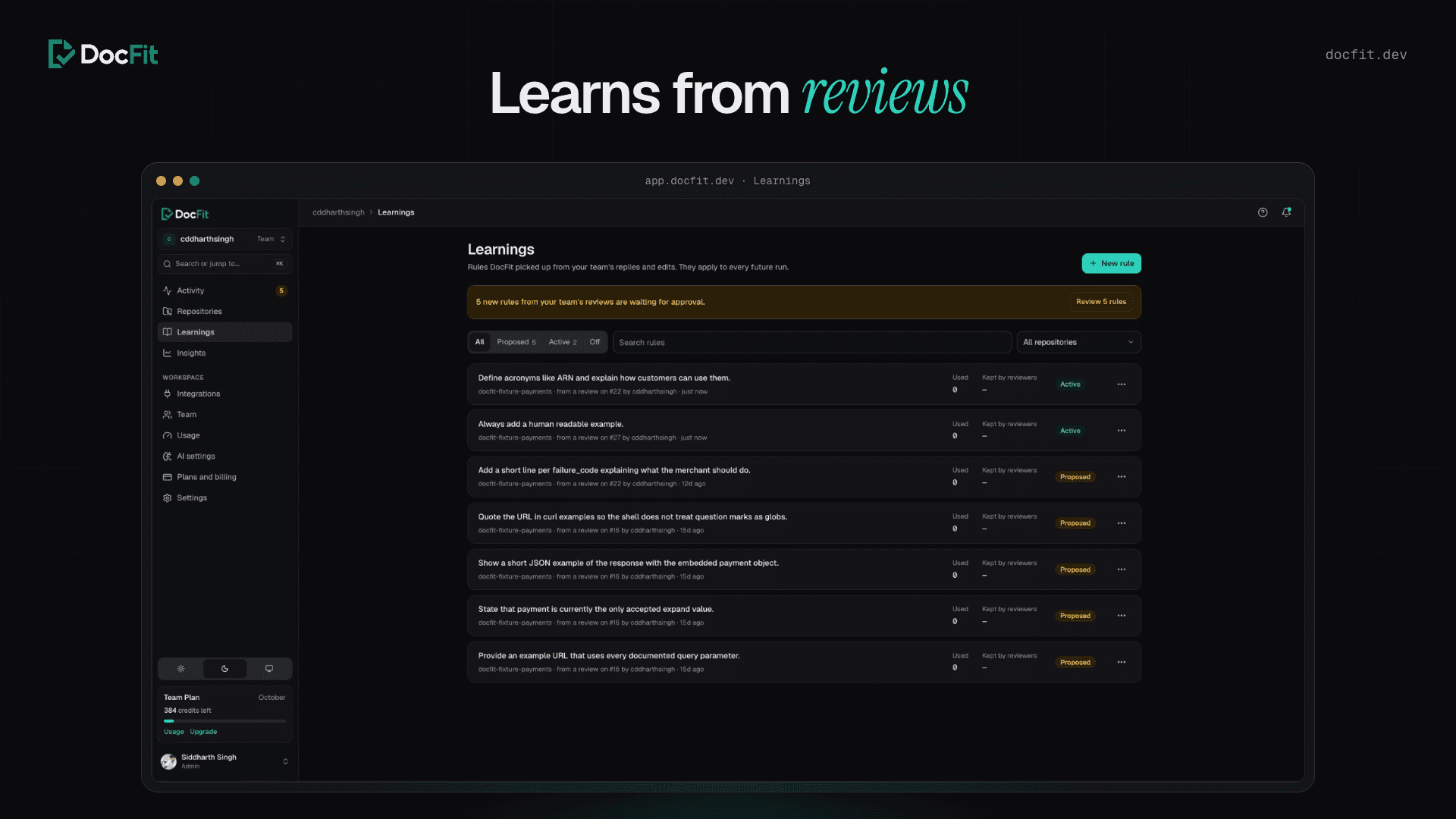Open the All repositories dropdown

click(x=1078, y=343)
